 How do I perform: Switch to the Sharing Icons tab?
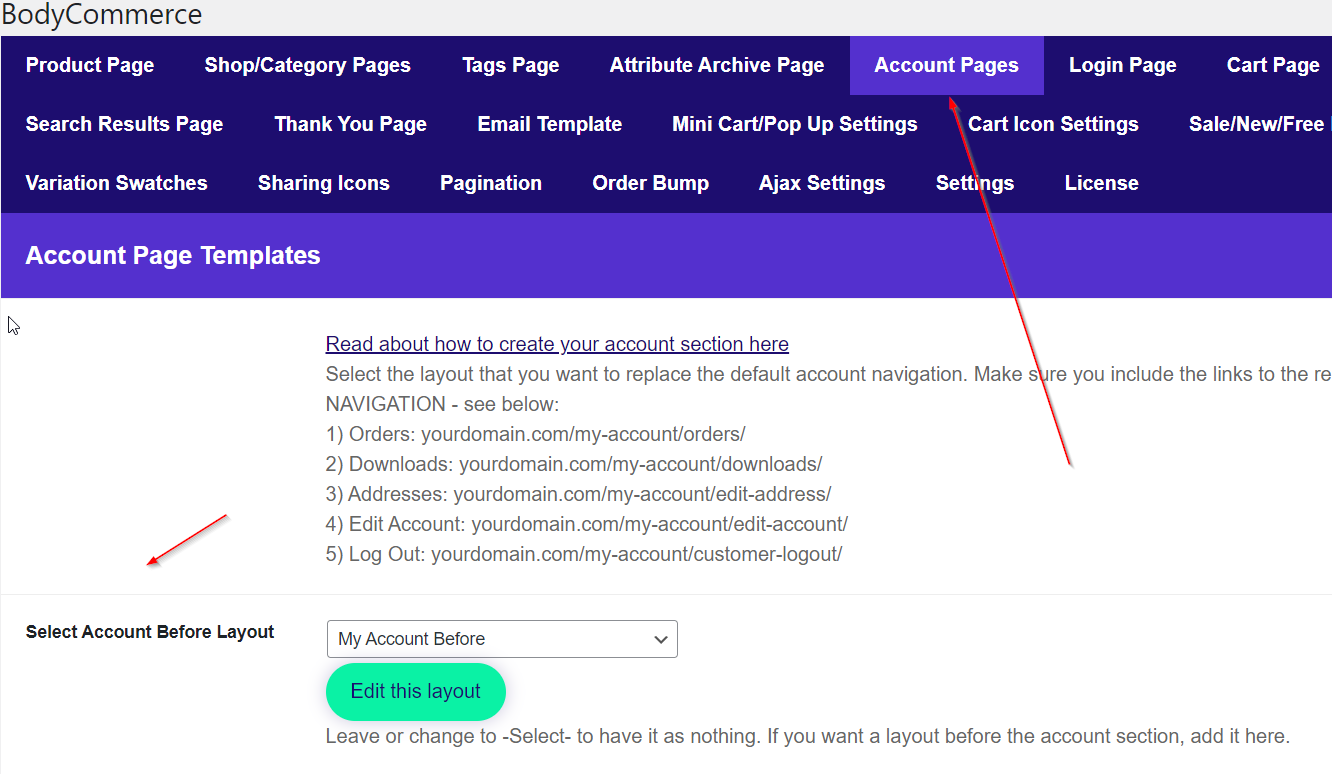323,184
